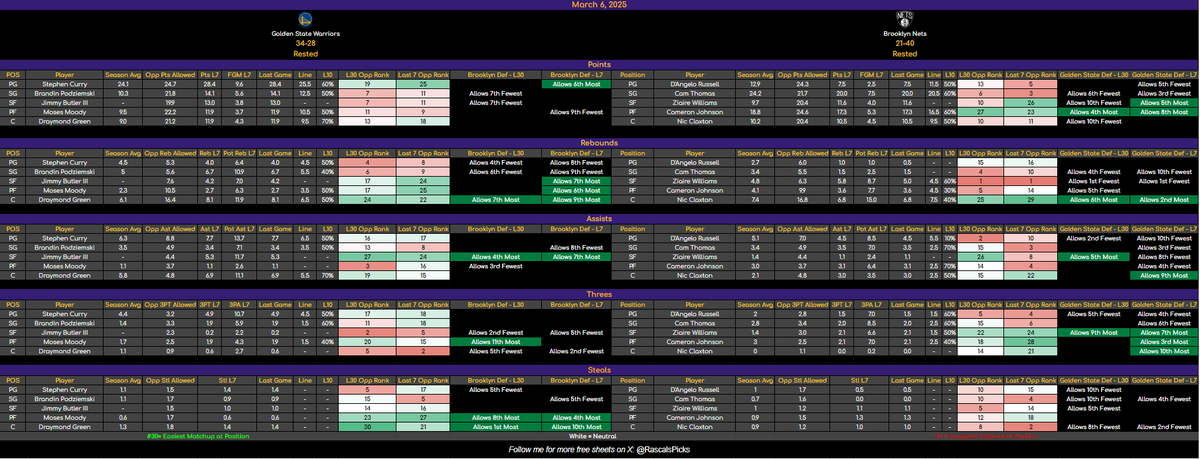
Task: Click Cameron Johnson's Points L30 Opp Rank cell
Action: [x=982, y=113]
